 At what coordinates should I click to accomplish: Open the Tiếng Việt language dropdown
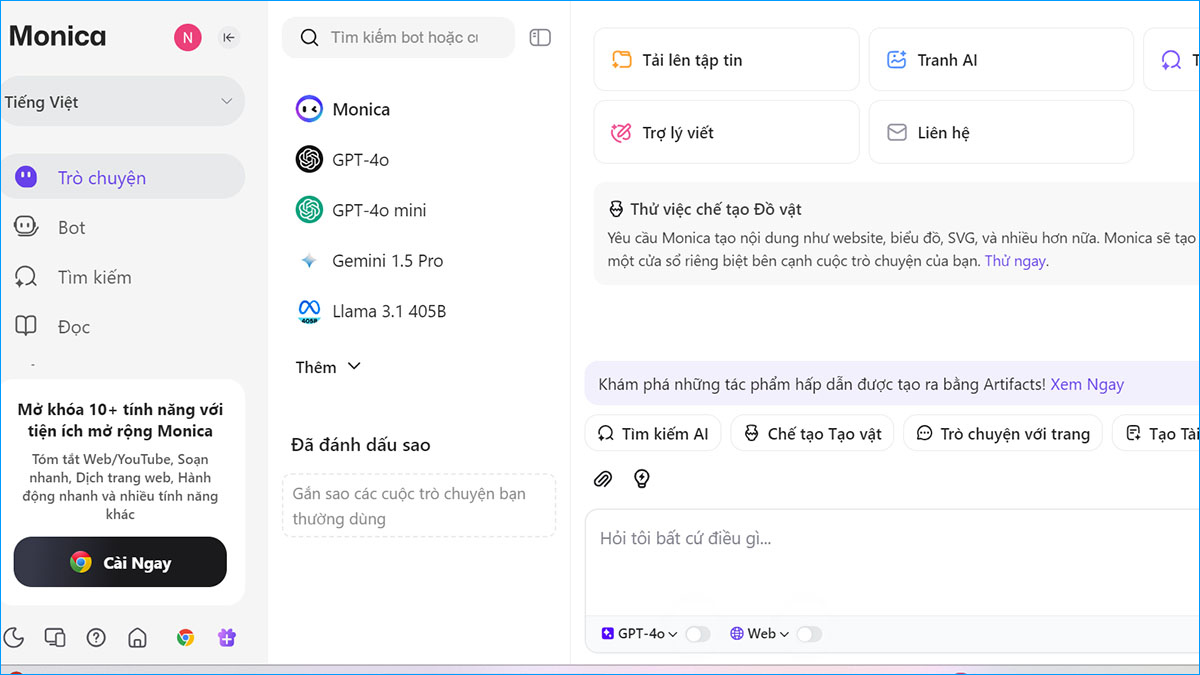120,102
